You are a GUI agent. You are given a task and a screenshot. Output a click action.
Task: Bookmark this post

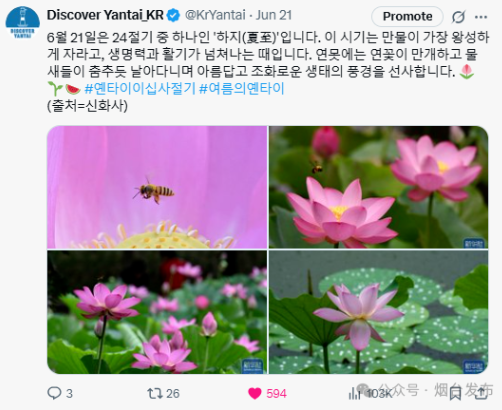tap(455, 393)
